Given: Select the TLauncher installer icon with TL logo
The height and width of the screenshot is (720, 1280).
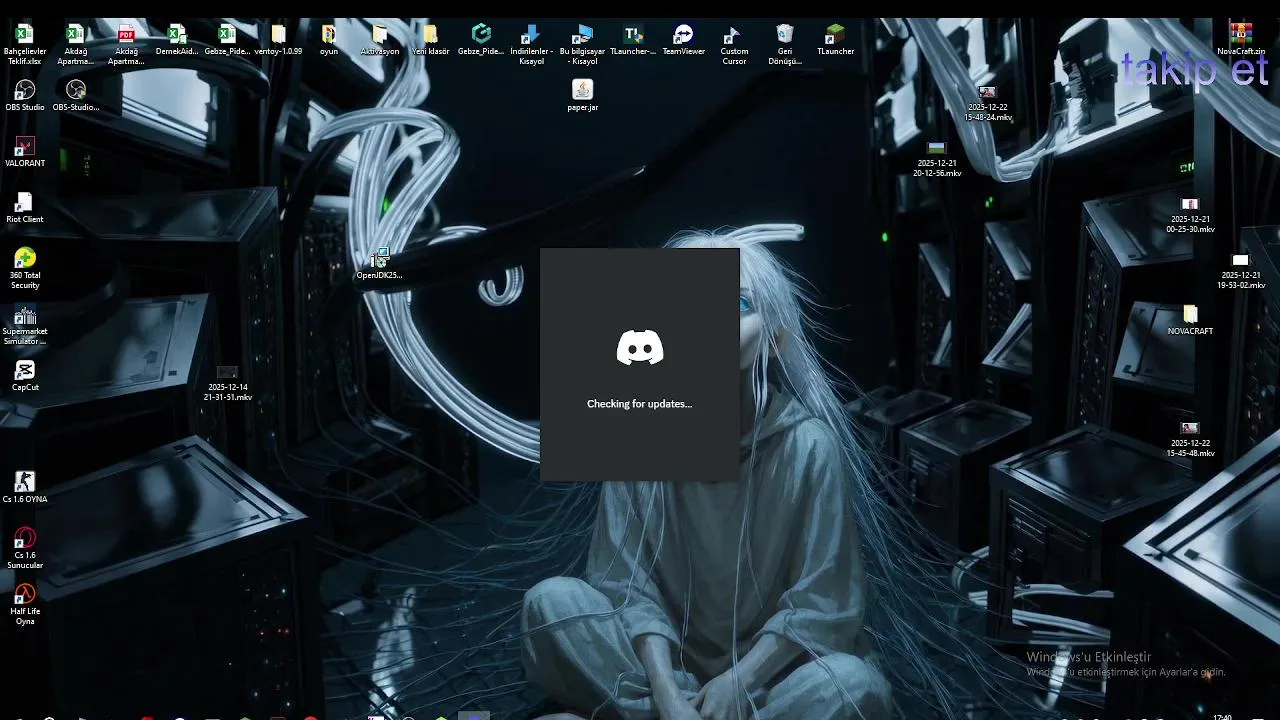Looking at the screenshot, I should 633,35.
